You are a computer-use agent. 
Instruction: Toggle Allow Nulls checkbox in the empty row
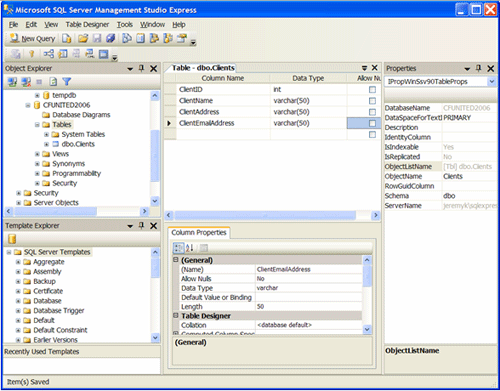tap(372, 134)
